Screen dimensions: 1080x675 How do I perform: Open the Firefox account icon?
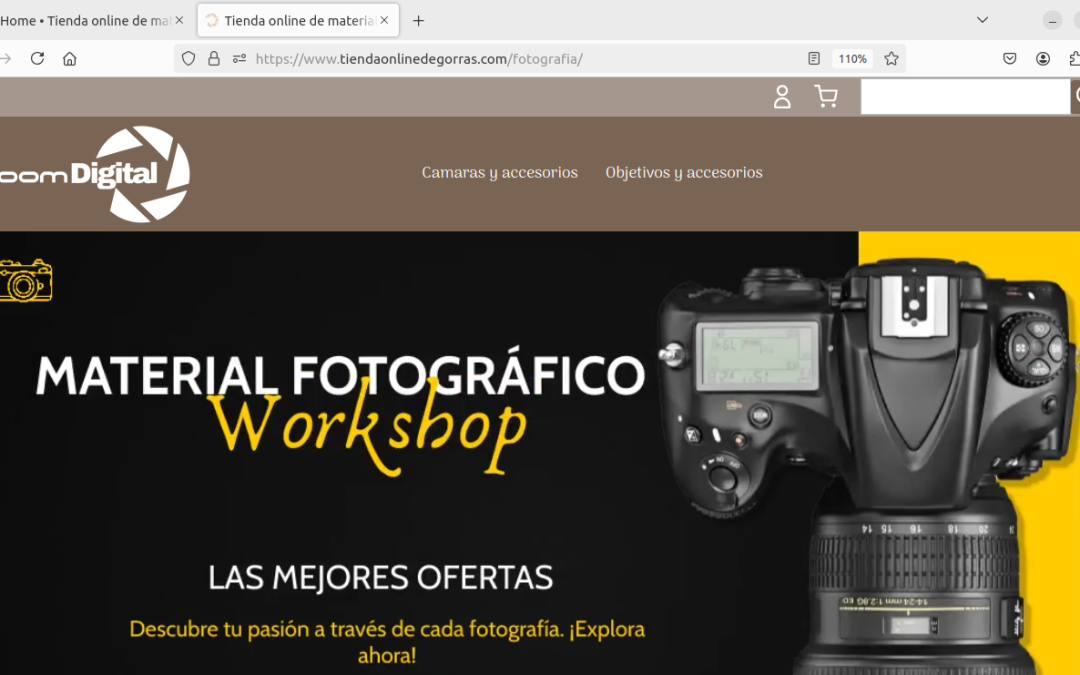pyautogui.click(x=1042, y=58)
